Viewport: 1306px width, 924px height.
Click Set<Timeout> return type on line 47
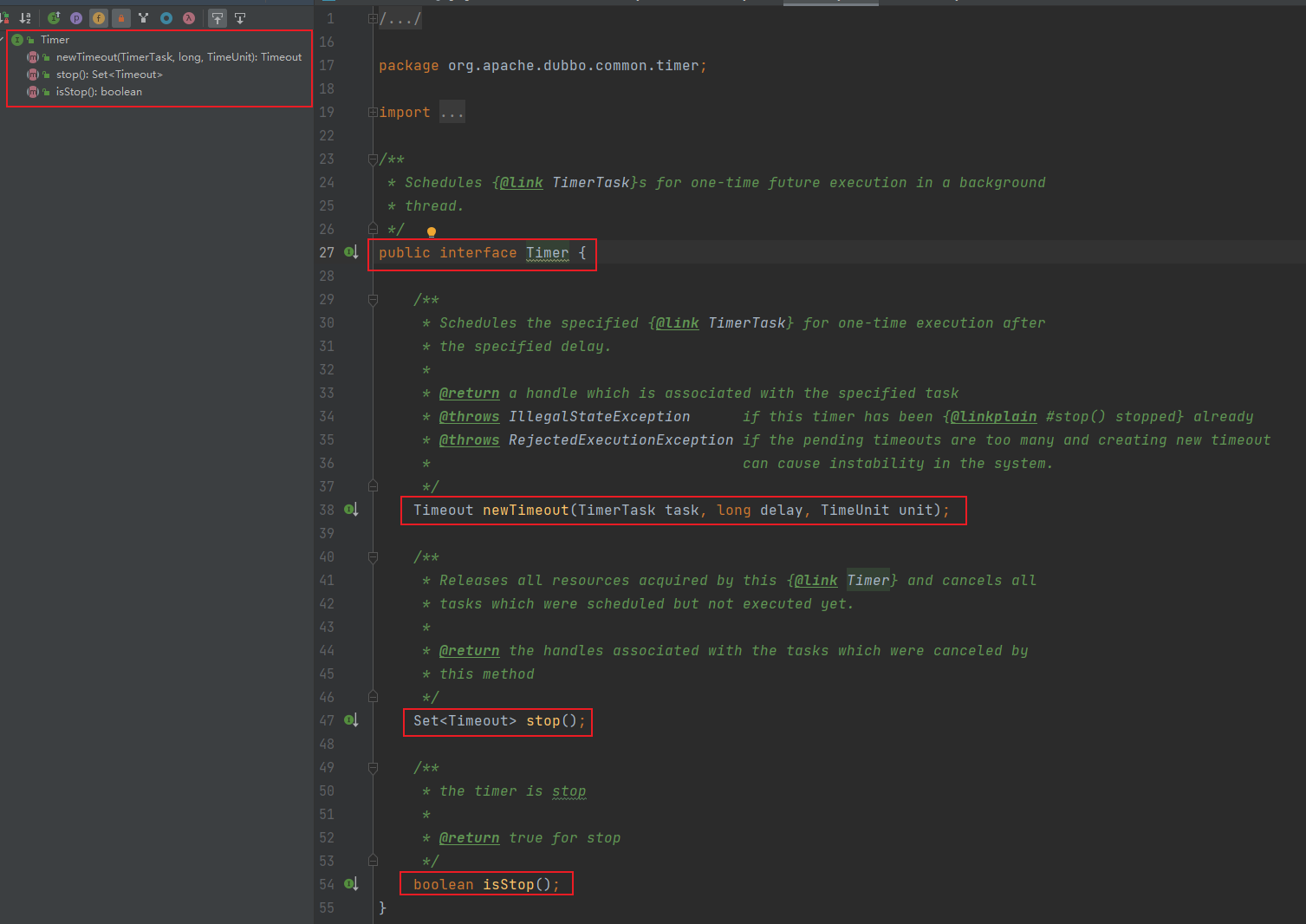pos(465,720)
